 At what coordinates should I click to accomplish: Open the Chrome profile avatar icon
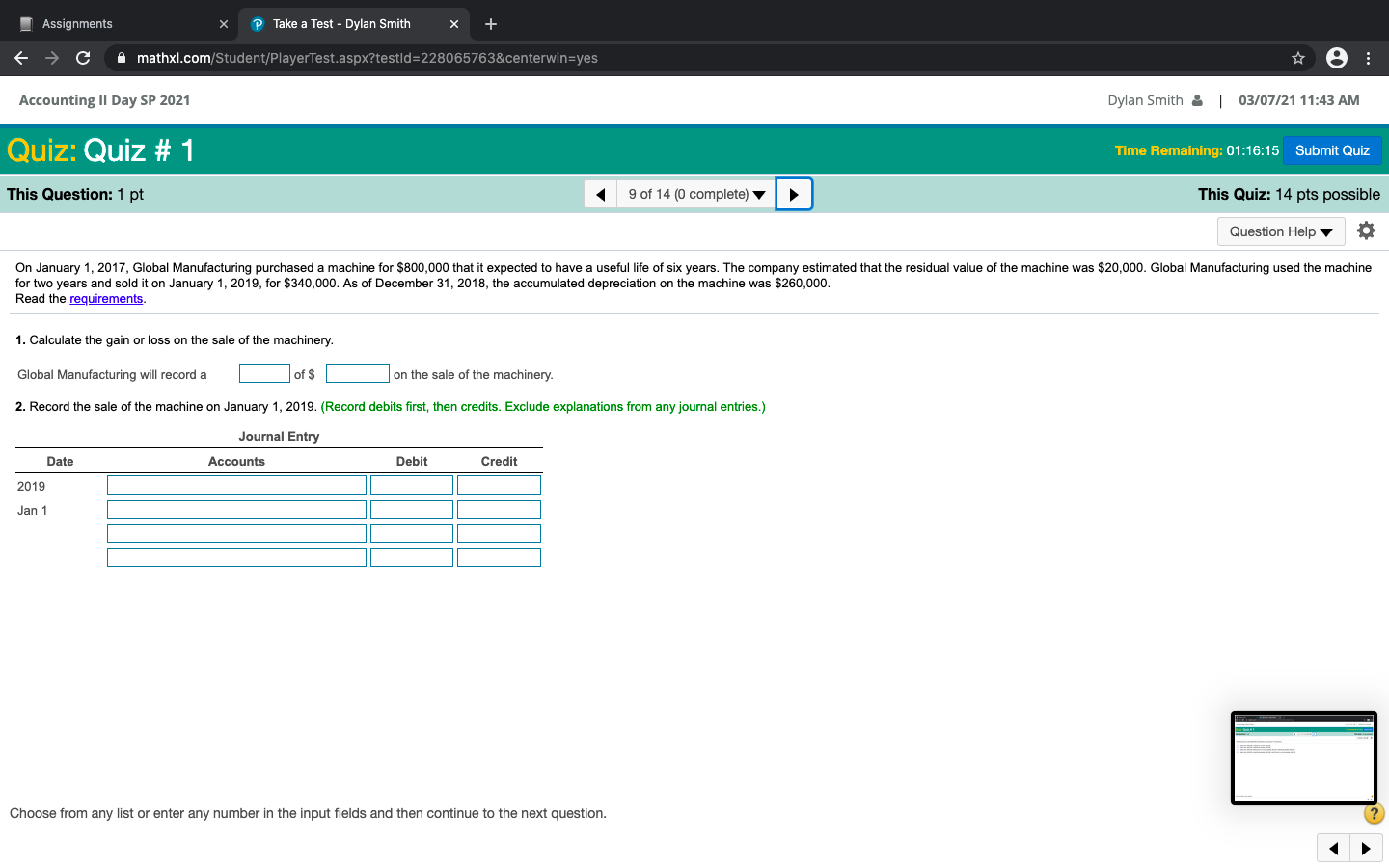(x=1337, y=58)
